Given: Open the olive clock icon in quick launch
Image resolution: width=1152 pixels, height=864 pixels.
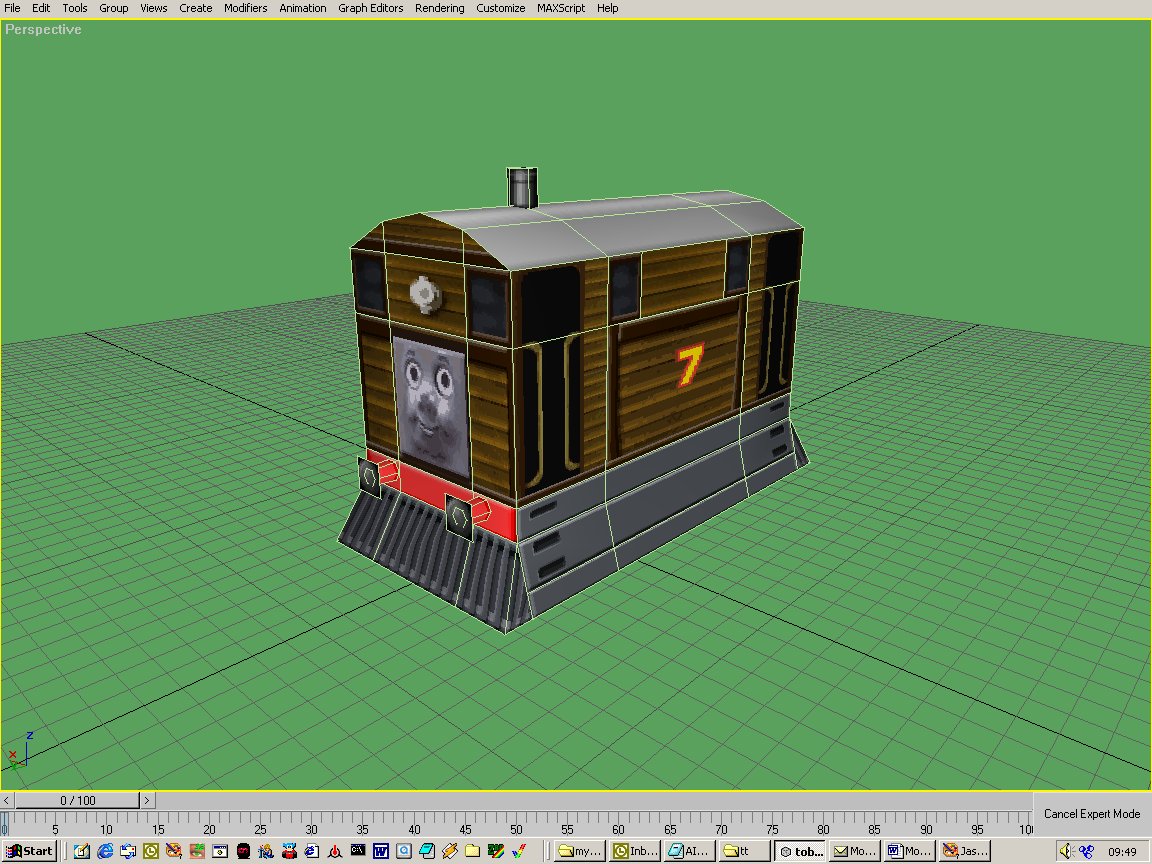Looking at the screenshot, I should click(151, 852).
